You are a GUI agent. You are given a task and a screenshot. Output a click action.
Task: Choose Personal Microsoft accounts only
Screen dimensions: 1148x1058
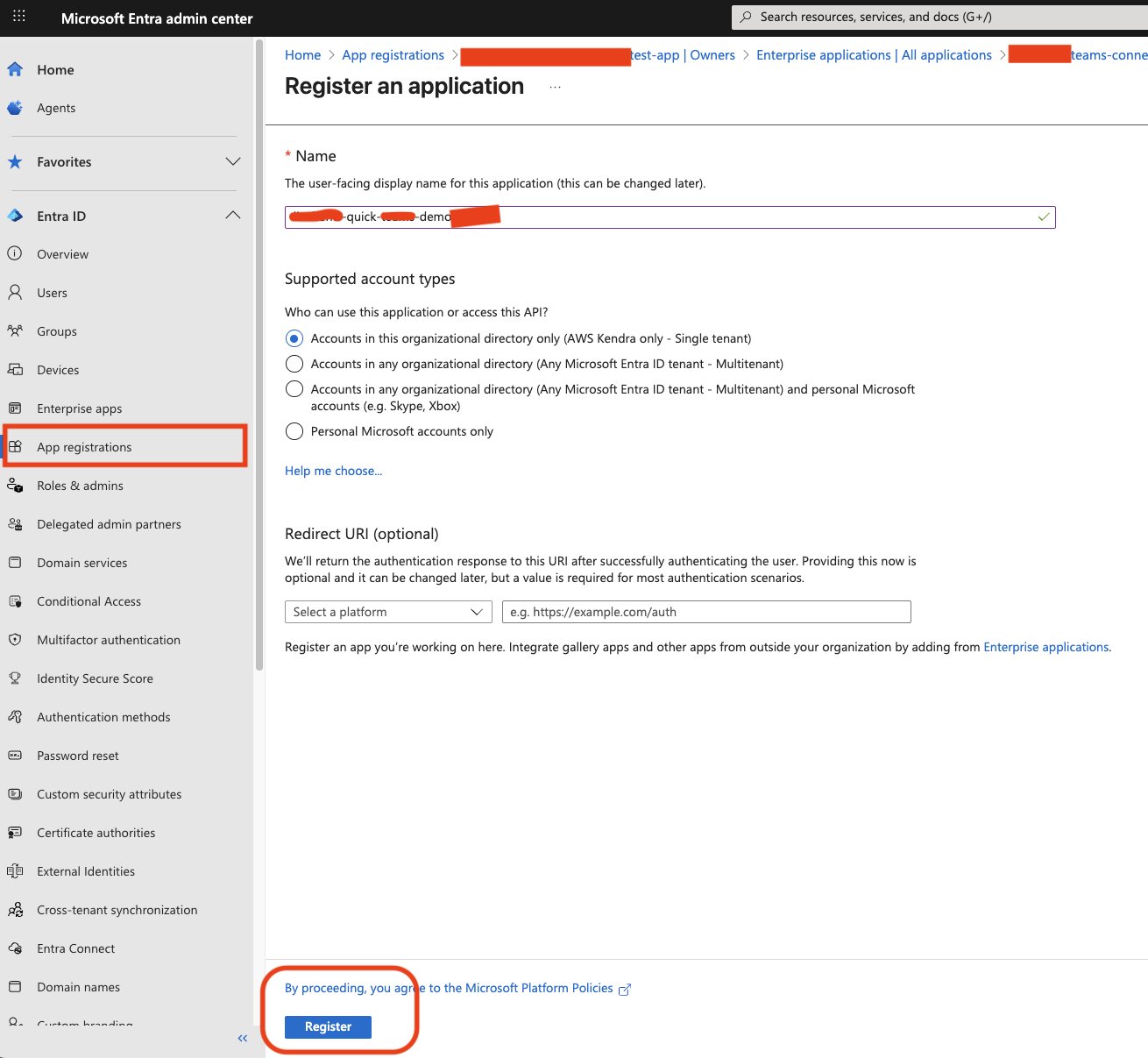294,430
